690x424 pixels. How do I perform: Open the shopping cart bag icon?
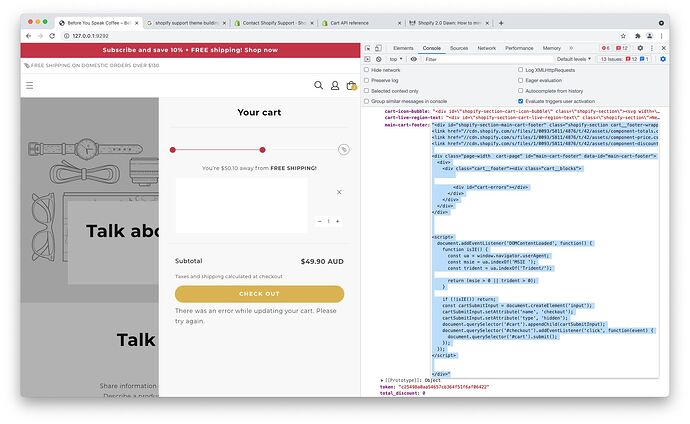(351, 85)
